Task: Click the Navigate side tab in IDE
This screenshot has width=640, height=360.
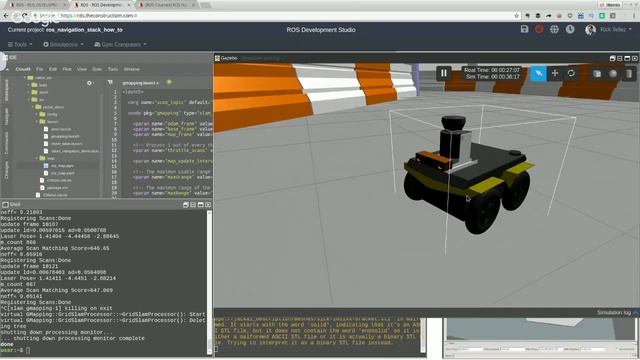Action: [x=6, y=117]
